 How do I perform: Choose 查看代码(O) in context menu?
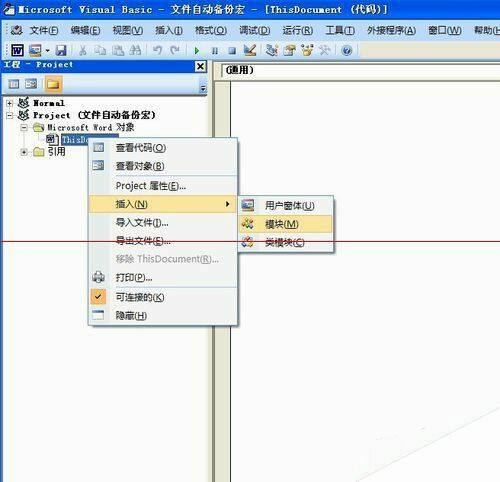pyautogui.click(x=163, y=148)
